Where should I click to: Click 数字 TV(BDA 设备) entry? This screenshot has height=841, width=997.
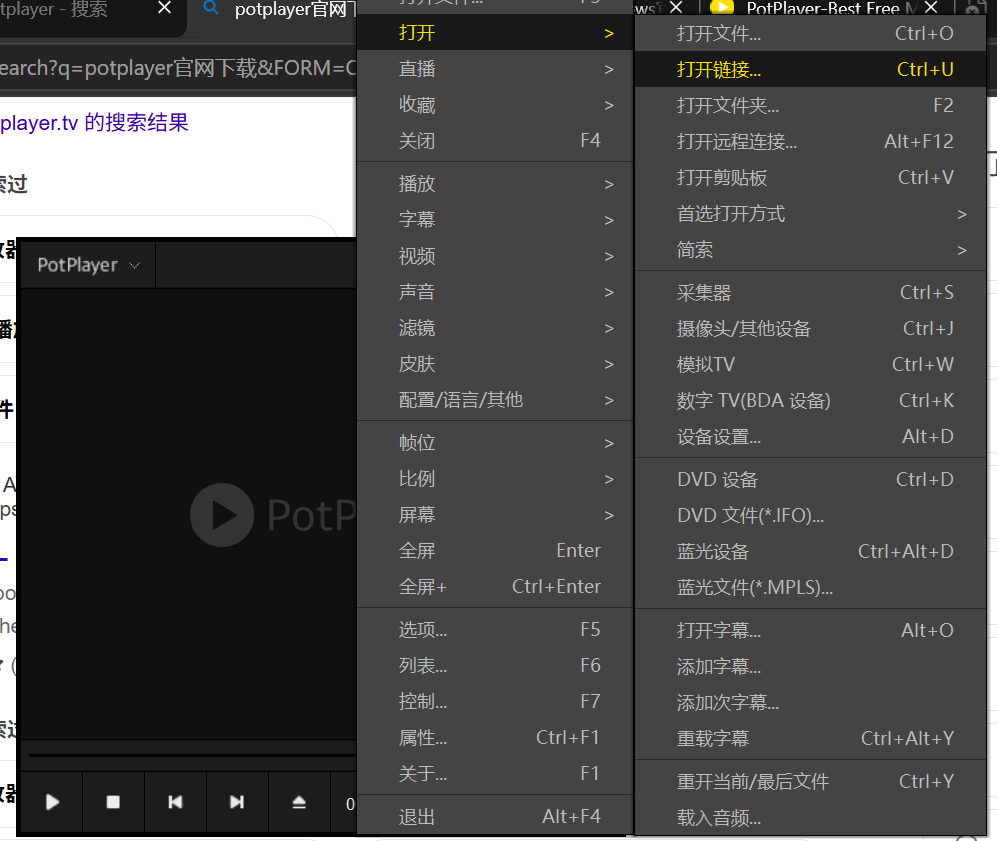pyautogui.click(x=811, y=400)
